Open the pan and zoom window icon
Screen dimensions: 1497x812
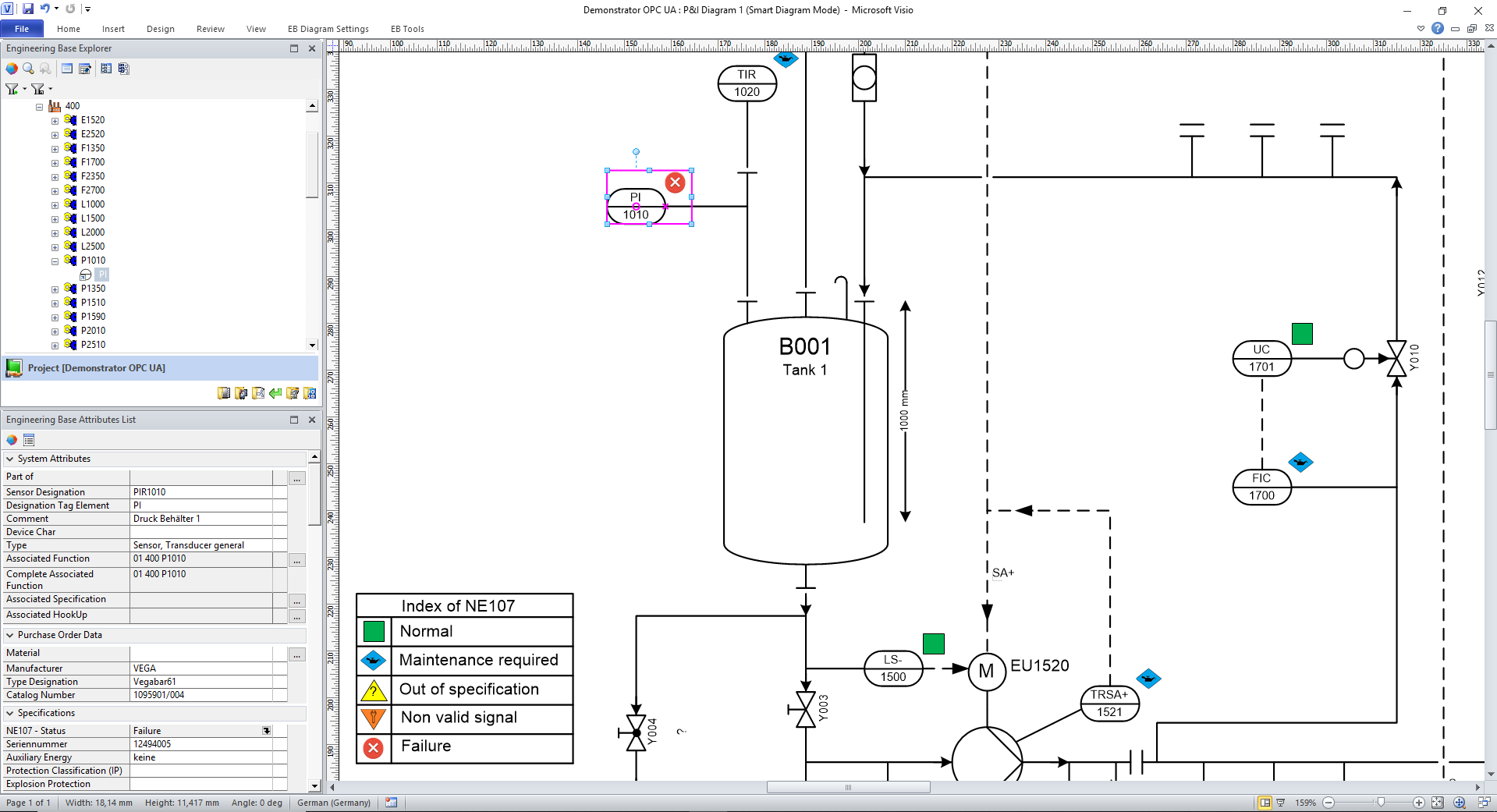(1459, 803)
